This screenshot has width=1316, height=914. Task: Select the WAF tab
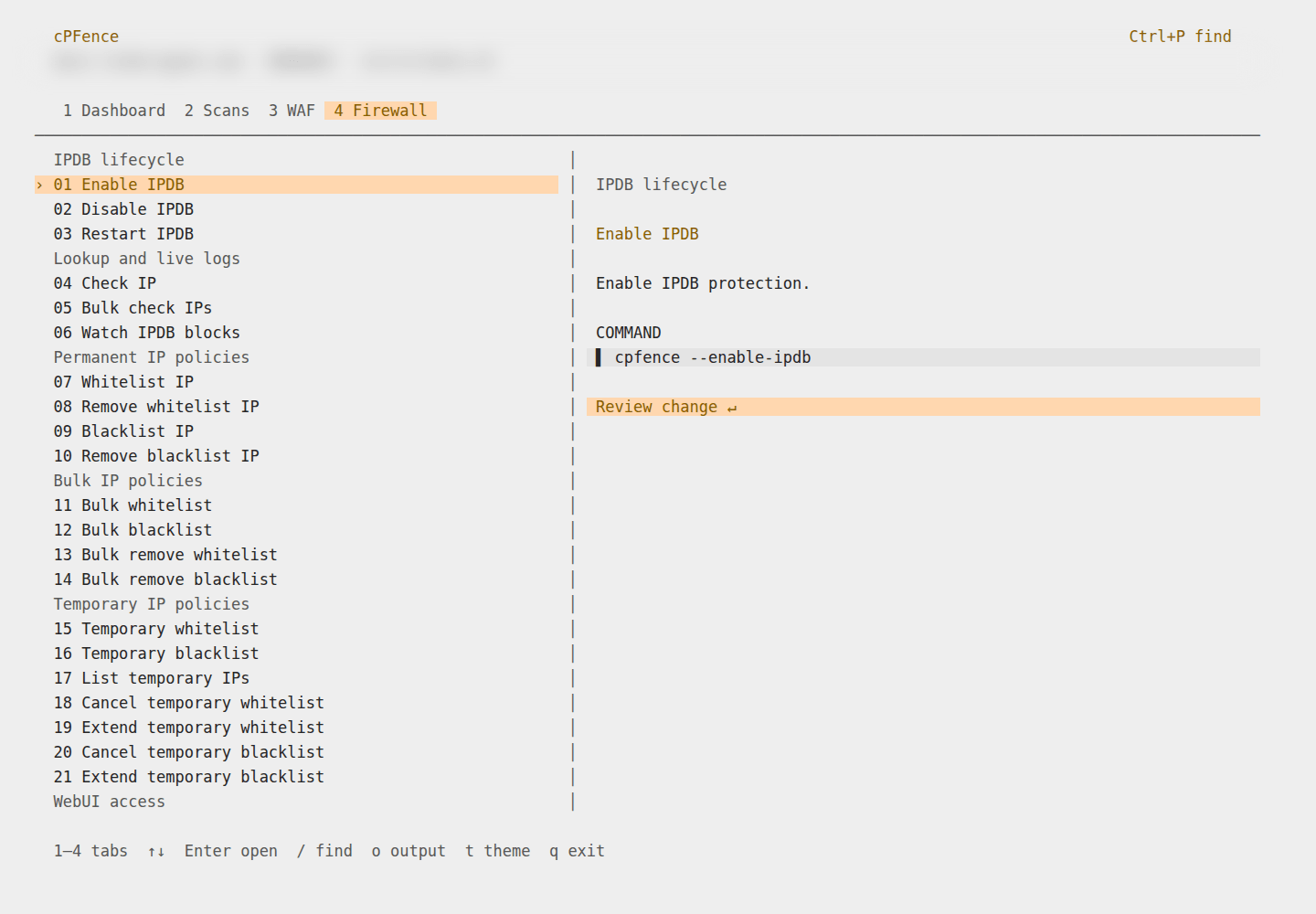tap(292, 111)
